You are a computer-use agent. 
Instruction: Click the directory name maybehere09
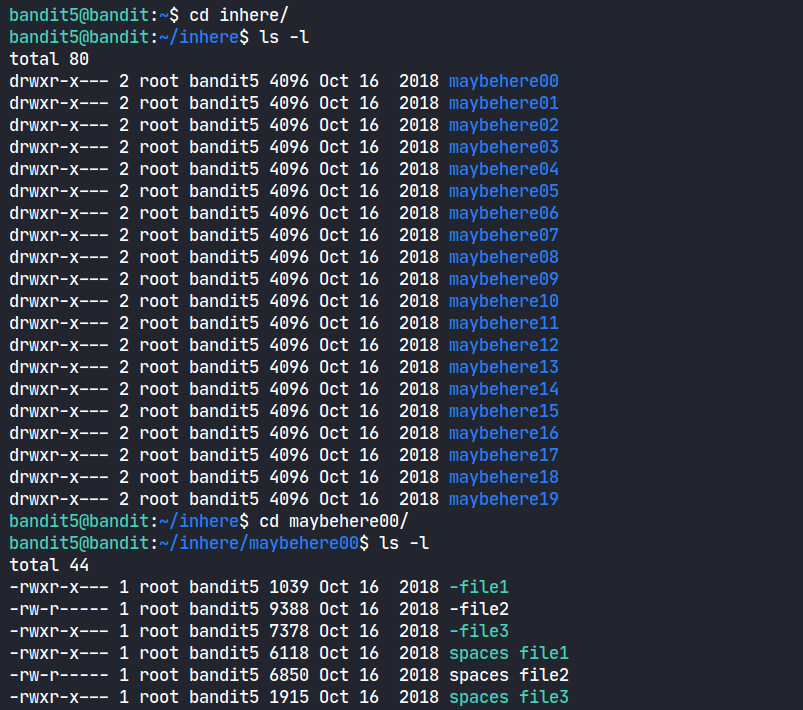503,279
